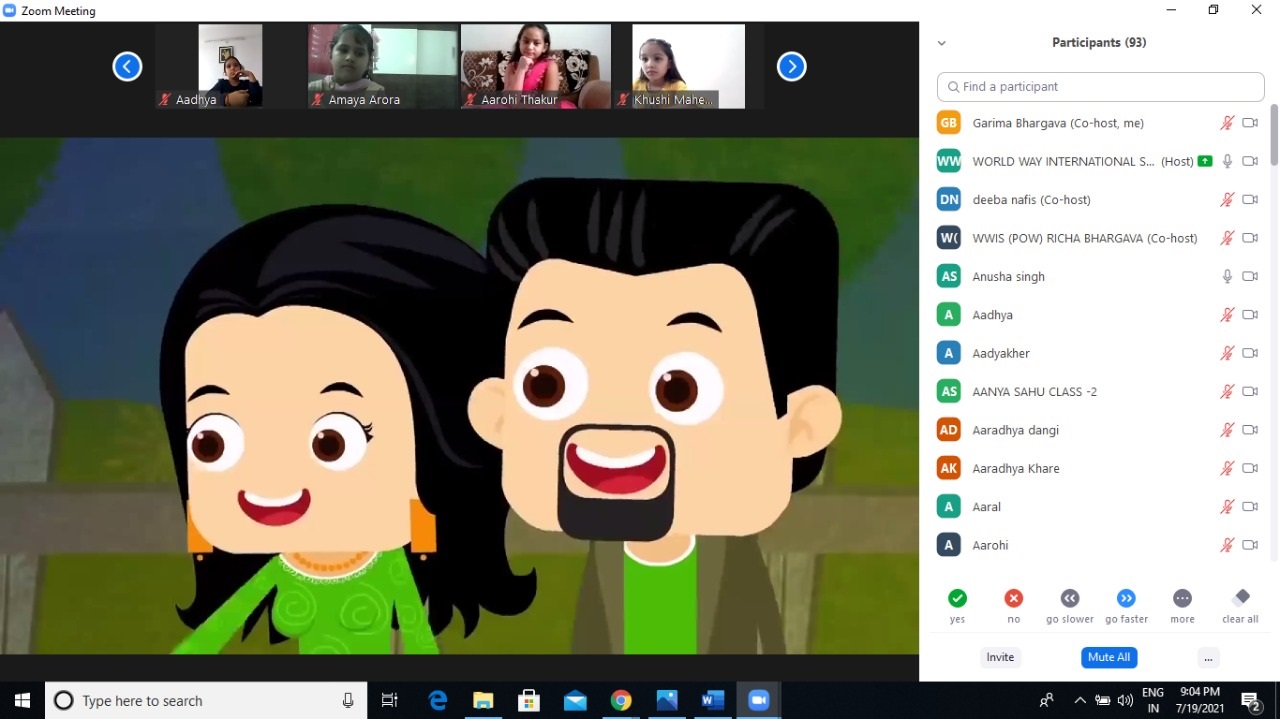Viewport: 1280px width, 719px height.
Task: Click the host's video camera icon
Action: [x=1250, y=161]
